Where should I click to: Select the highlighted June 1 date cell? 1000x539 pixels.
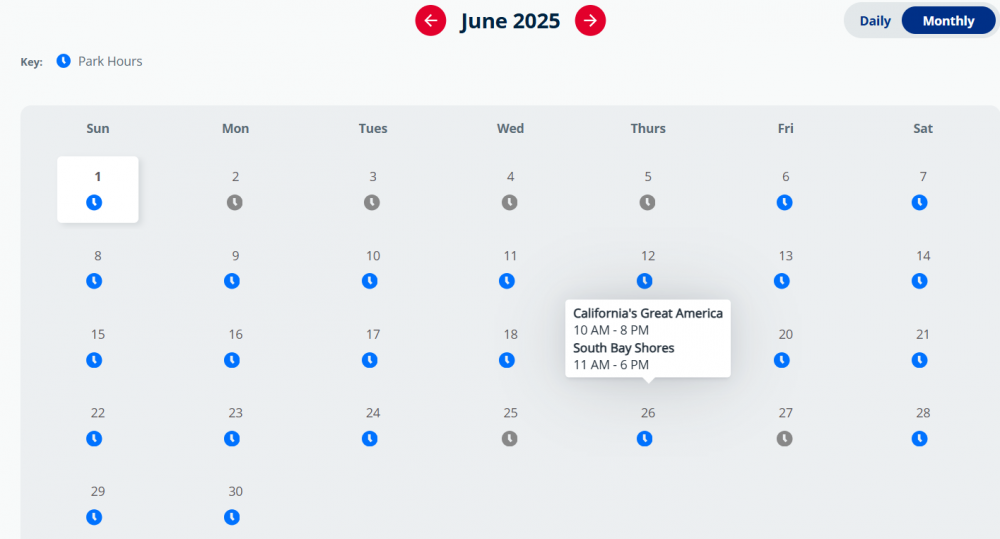pos(98,189)
